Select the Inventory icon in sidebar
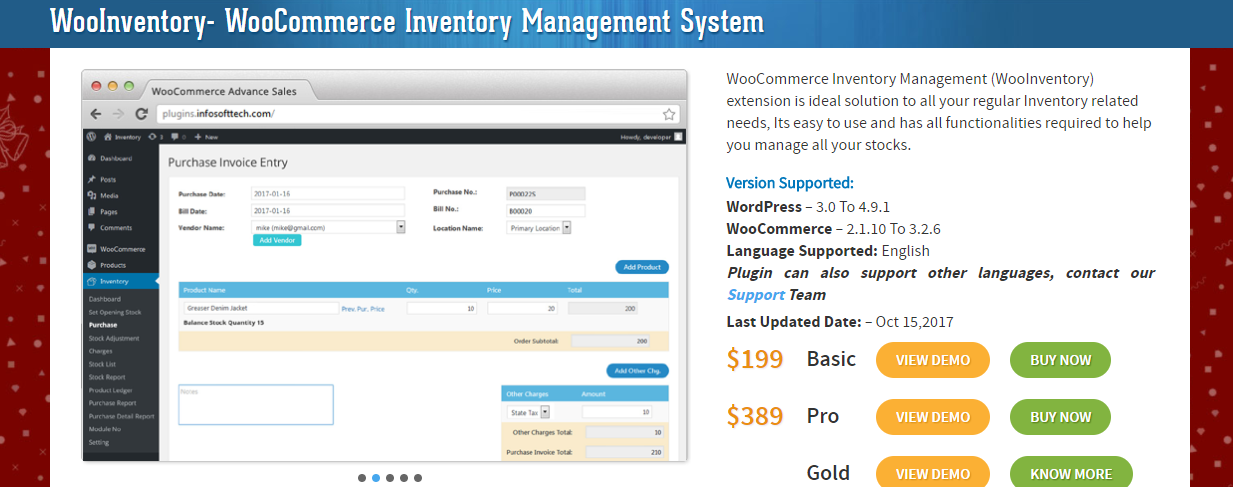 tap(92, 282)
